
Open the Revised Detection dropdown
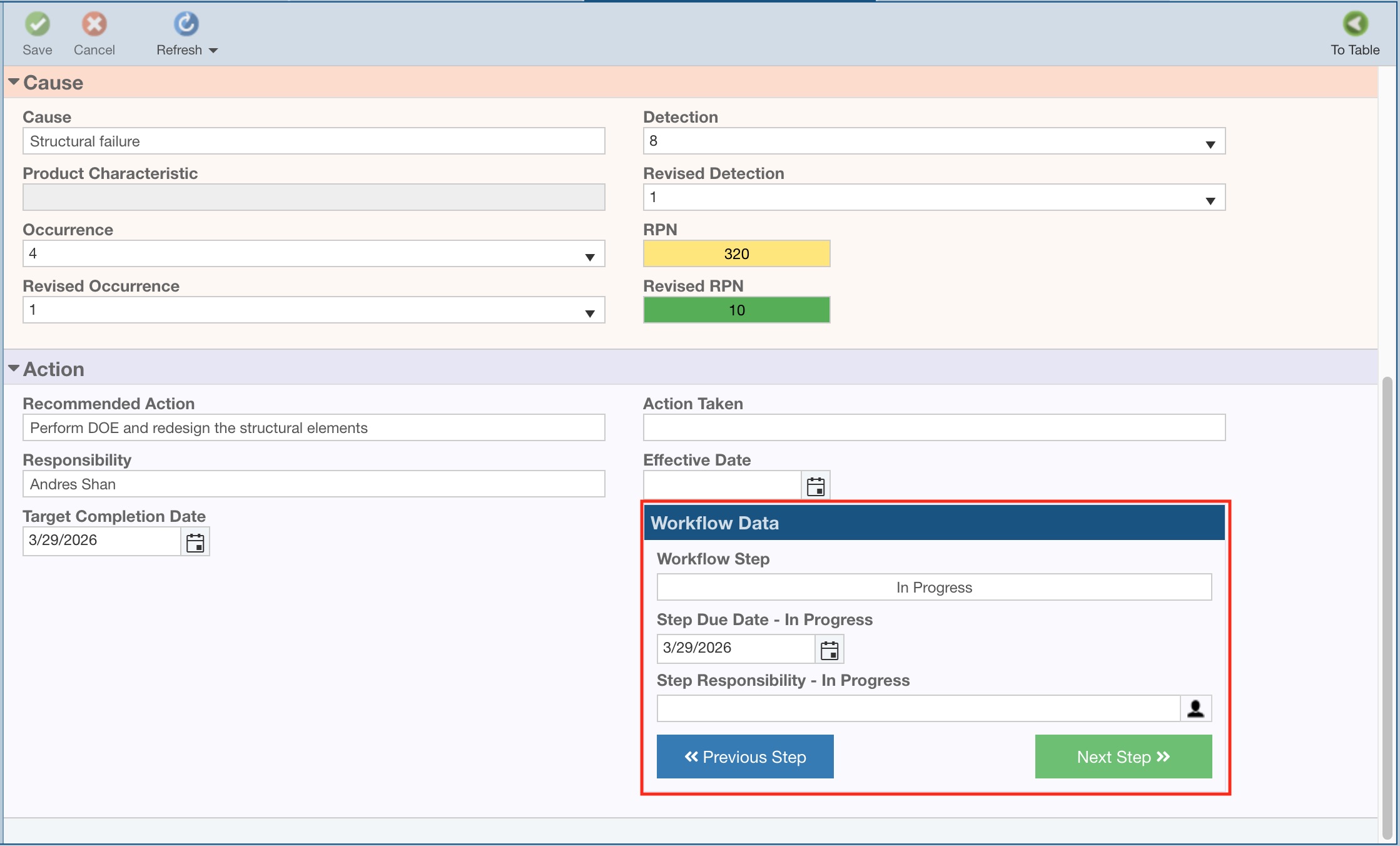click(1210, 200)
